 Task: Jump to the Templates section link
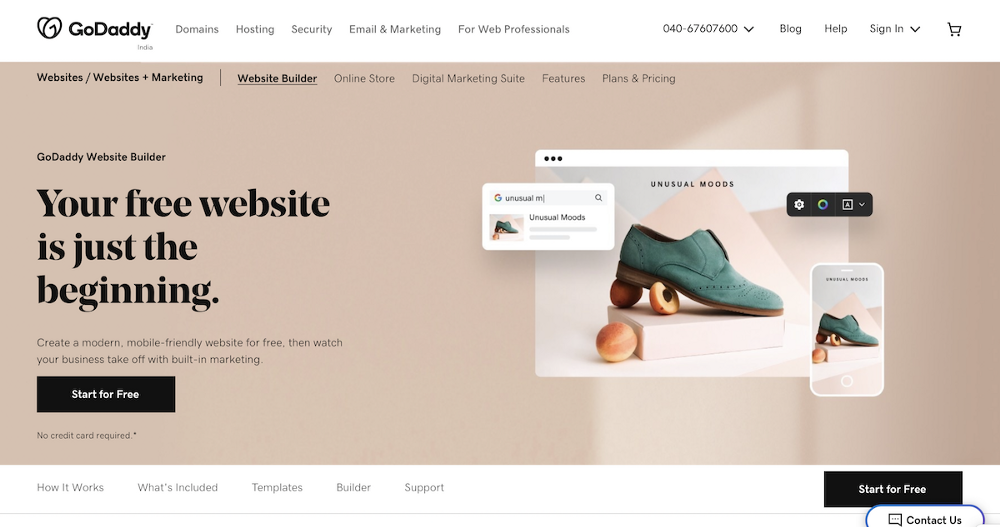coord(277,487)
